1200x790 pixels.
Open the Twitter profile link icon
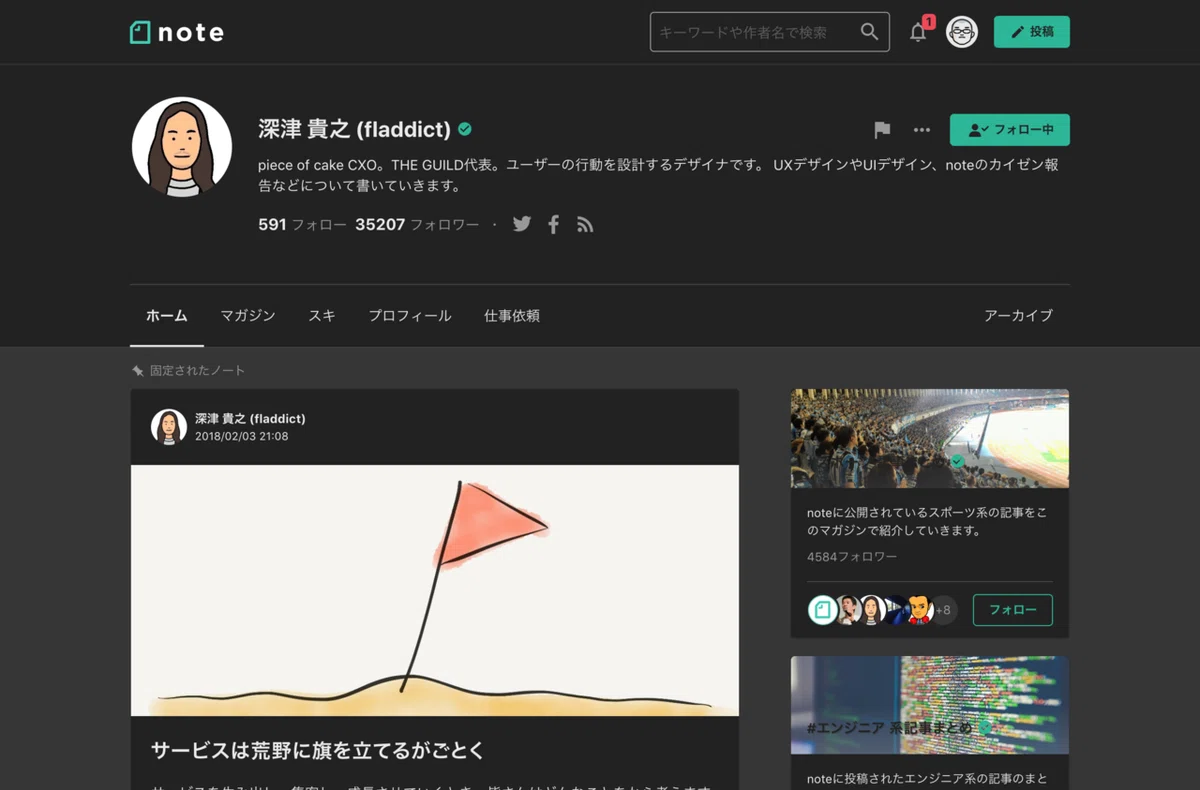coord(522,224)
